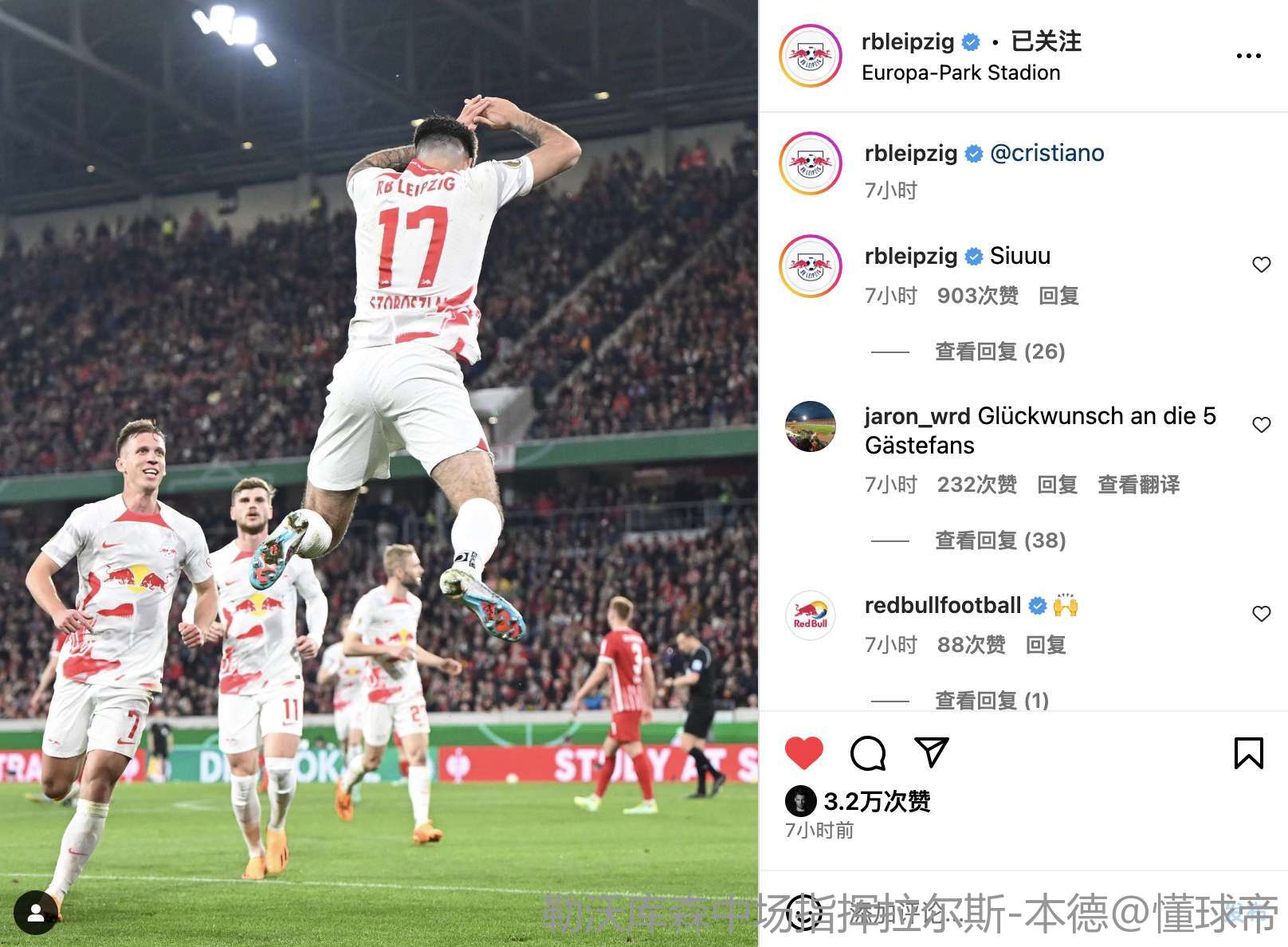Viewport: 1288px width, 947px height.
Task: Open the comment speech bubble icon
Action: [x=868, y=753]
